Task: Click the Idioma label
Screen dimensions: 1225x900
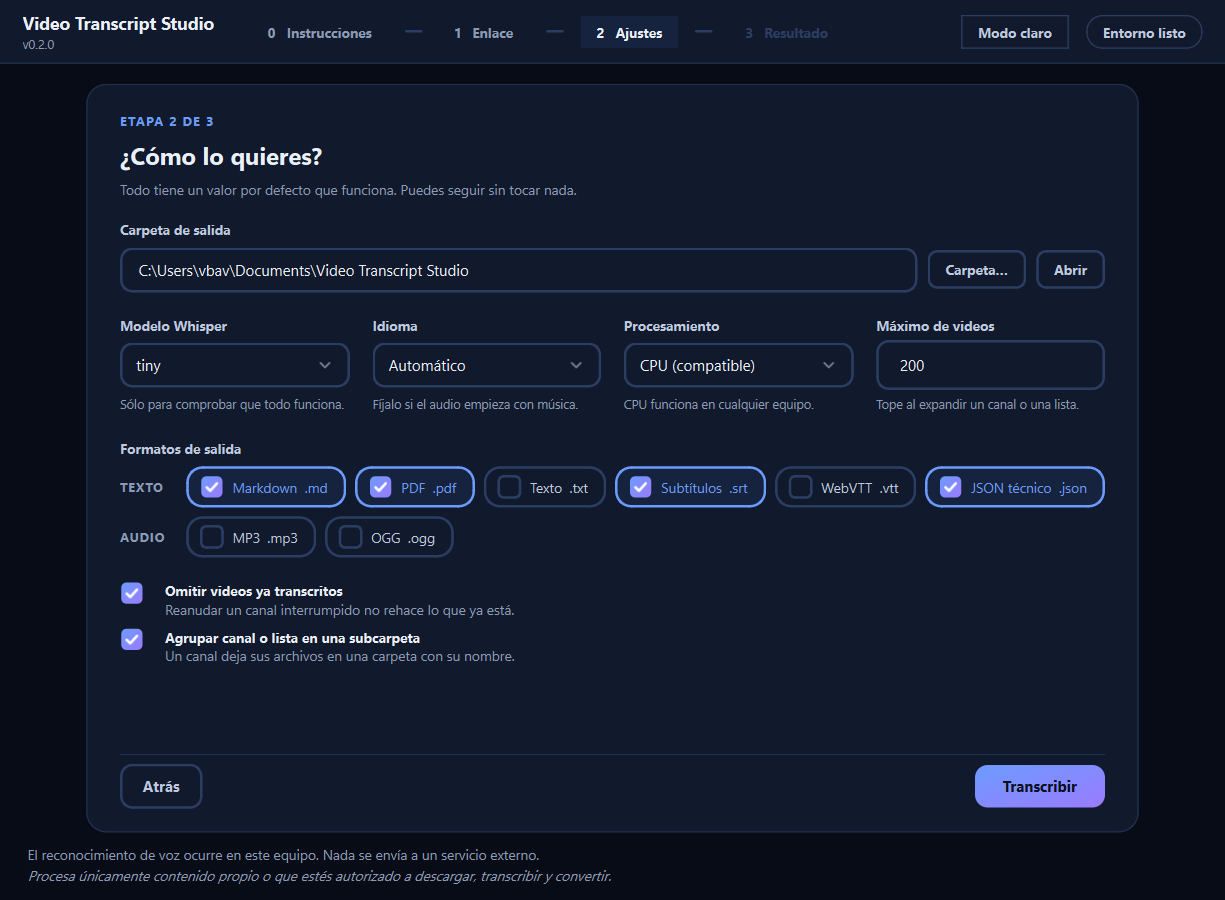Action: [395, 326]
